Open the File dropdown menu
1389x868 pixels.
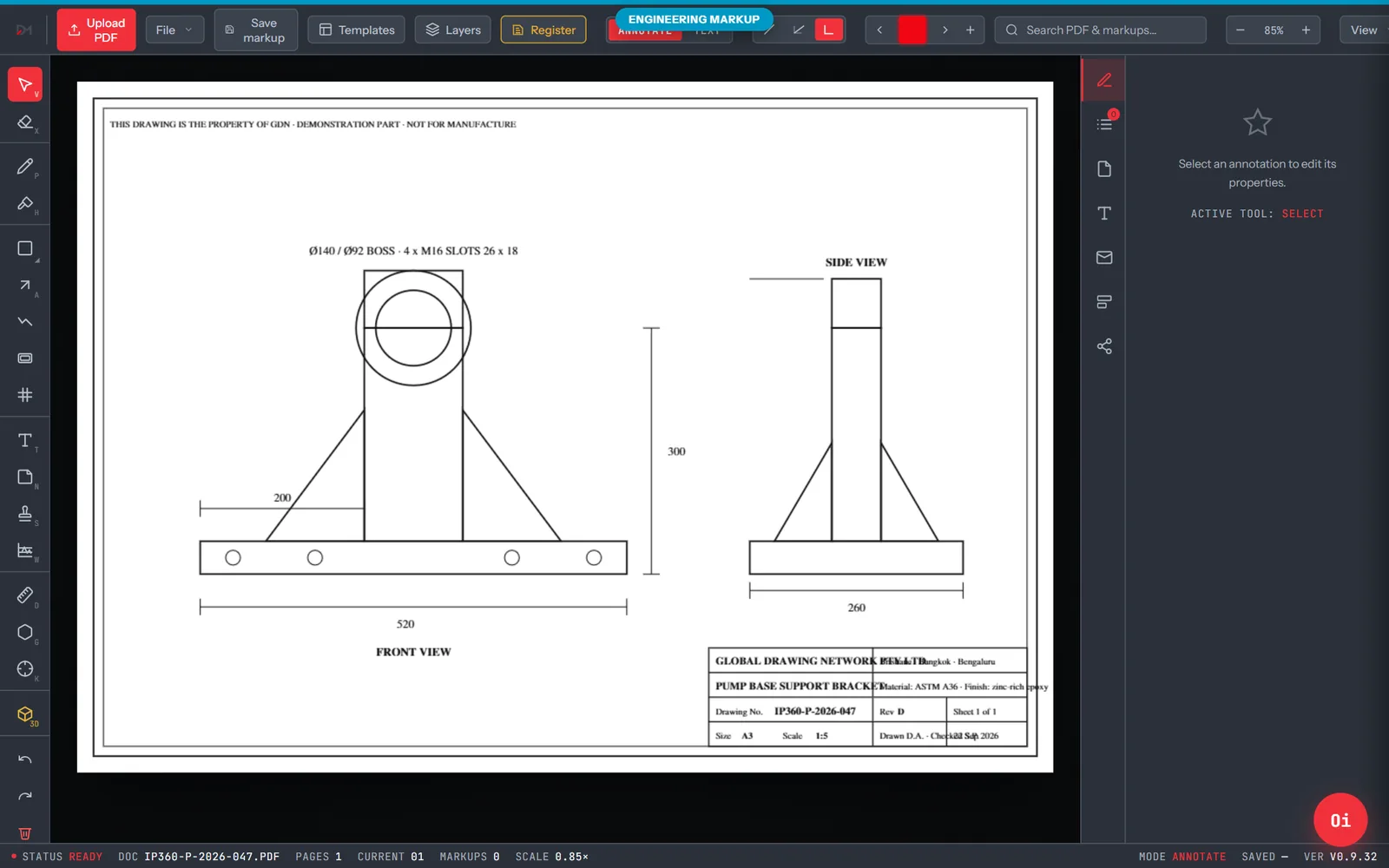click(x=174, y=30)
